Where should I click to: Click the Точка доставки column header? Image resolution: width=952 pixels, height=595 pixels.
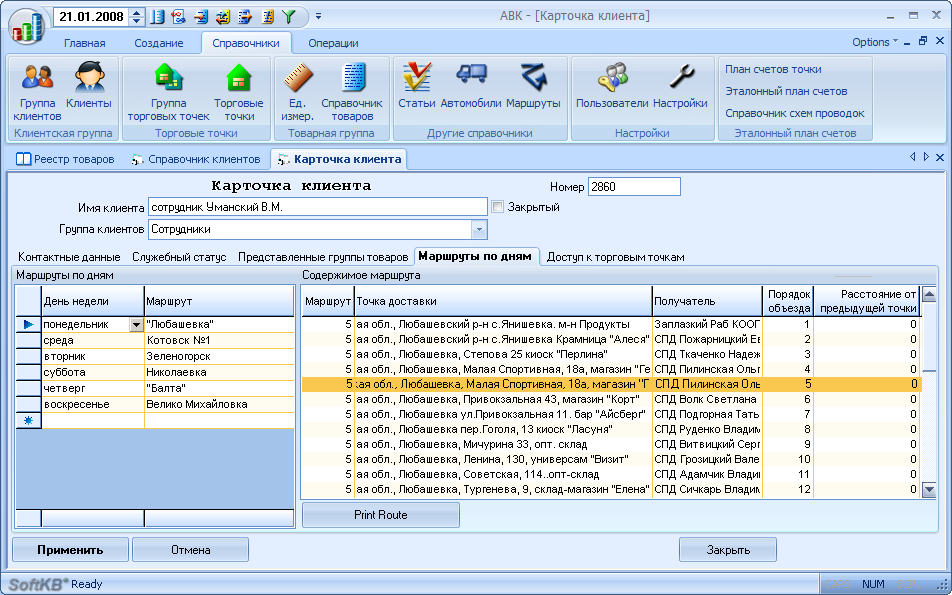[503, 301]
